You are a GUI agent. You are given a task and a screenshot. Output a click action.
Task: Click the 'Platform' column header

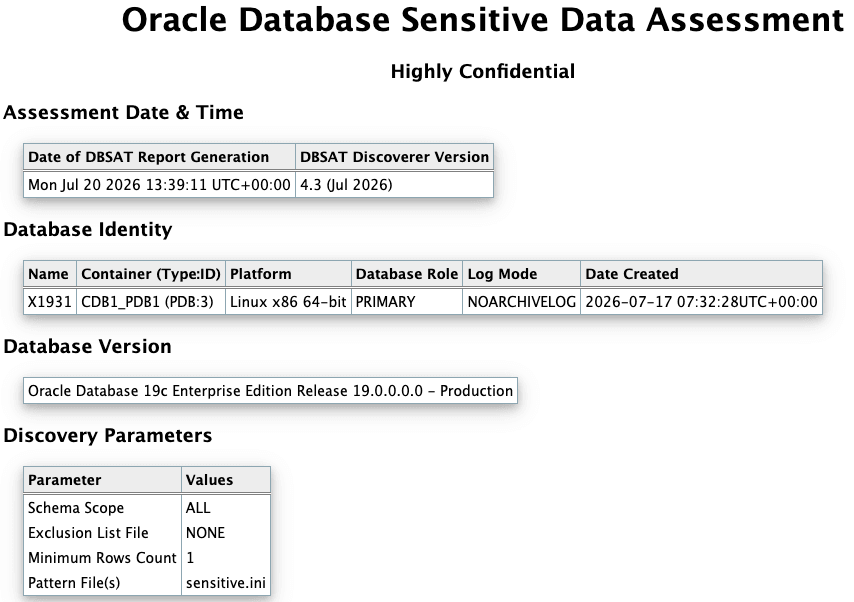pos(288,274)
